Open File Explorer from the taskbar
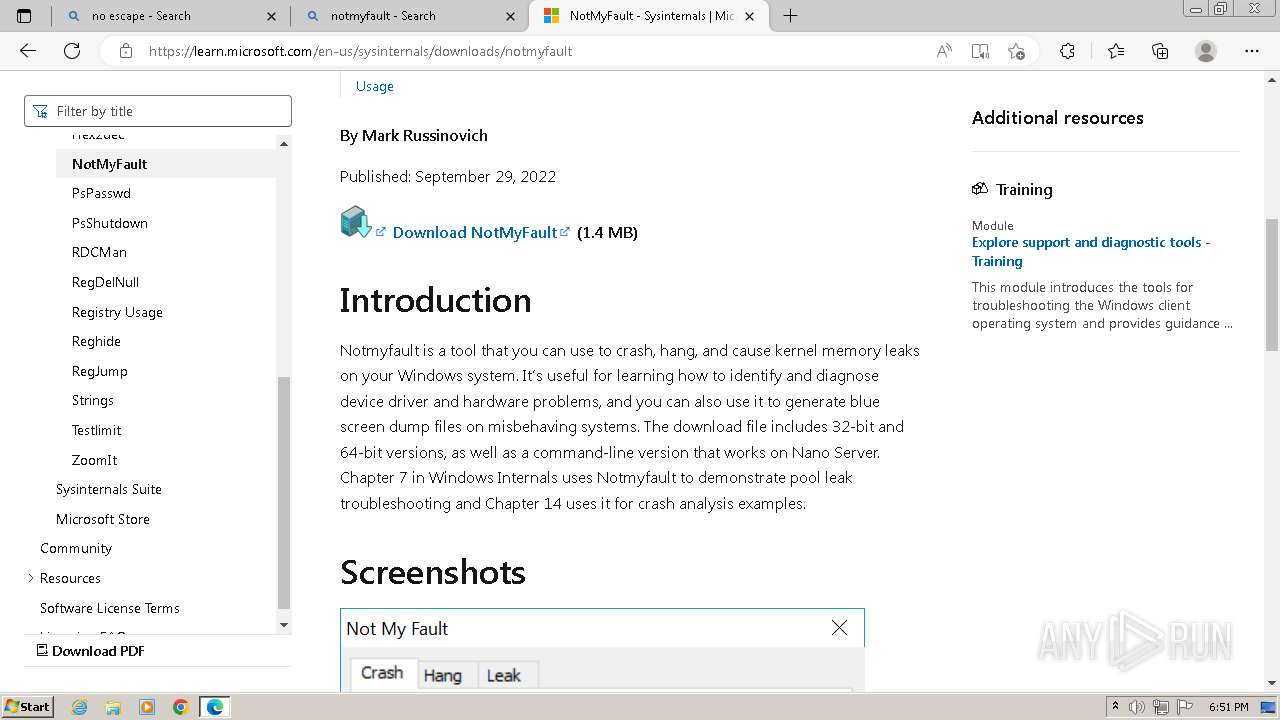The width and height of the screenshot is (1280, 720). click(113, 707)
